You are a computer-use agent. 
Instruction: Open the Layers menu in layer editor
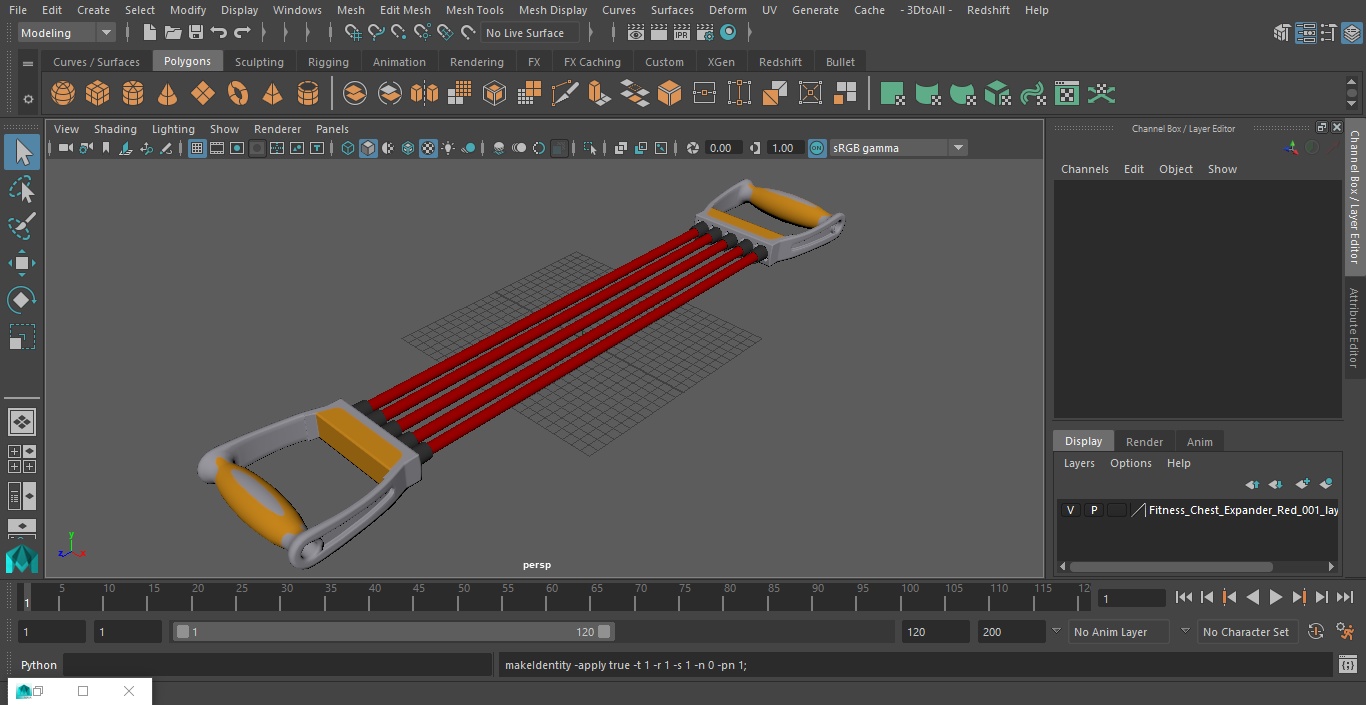tap(1079, 463)
